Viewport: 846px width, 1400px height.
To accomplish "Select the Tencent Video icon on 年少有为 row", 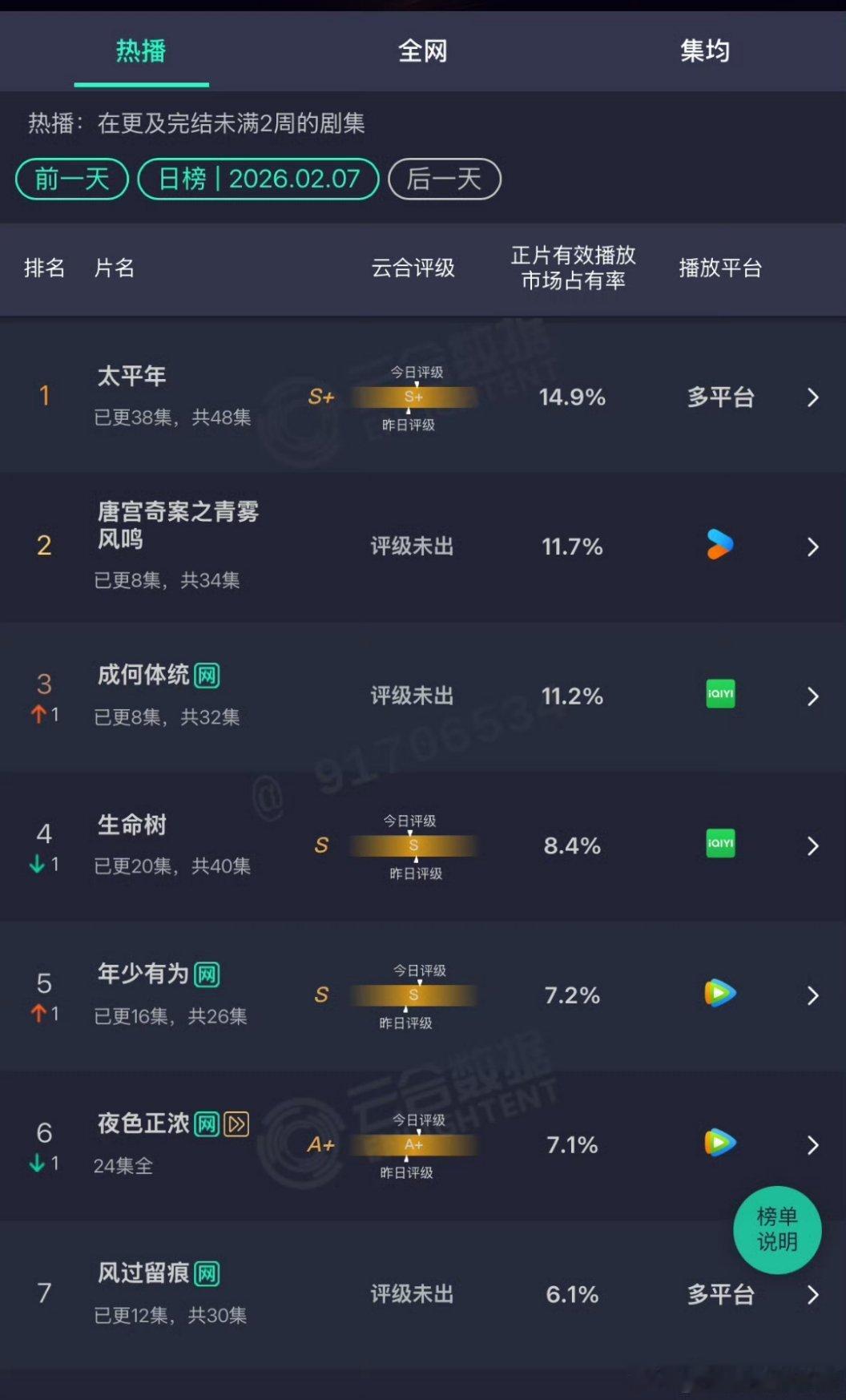I will 719,995.
